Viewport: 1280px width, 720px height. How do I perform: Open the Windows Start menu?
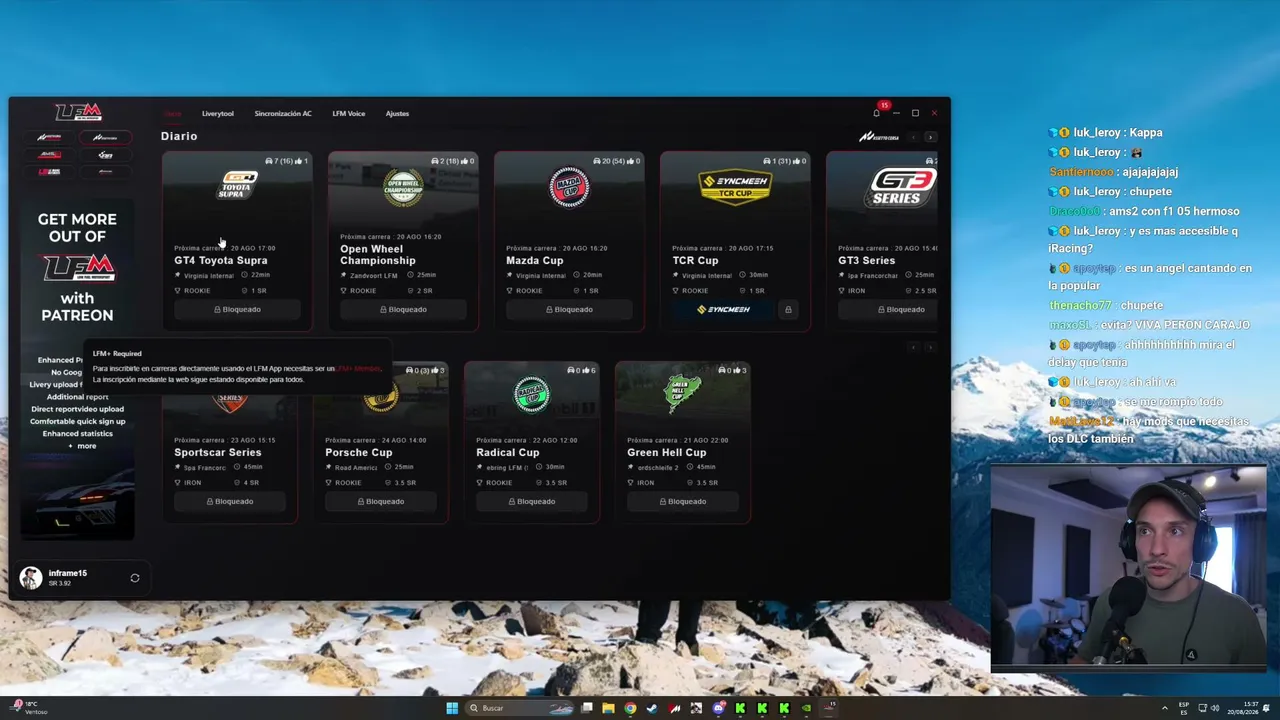click(452, 708)
